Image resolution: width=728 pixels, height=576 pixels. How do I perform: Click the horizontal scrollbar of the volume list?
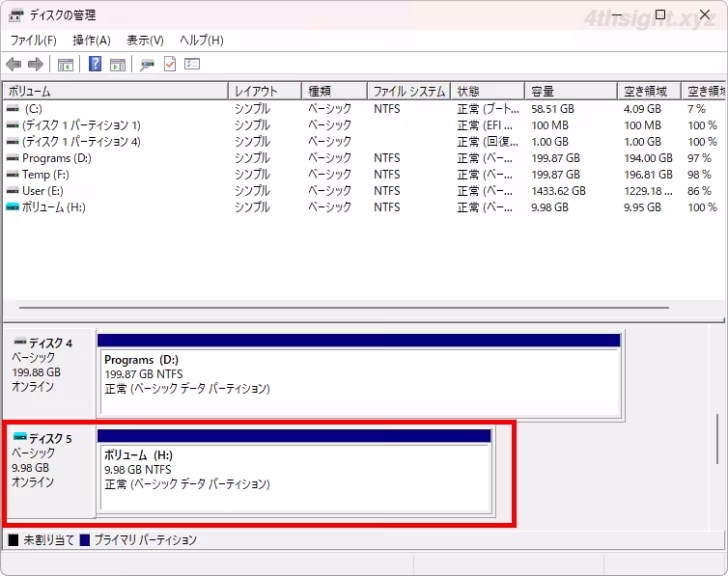pos(344,307)
